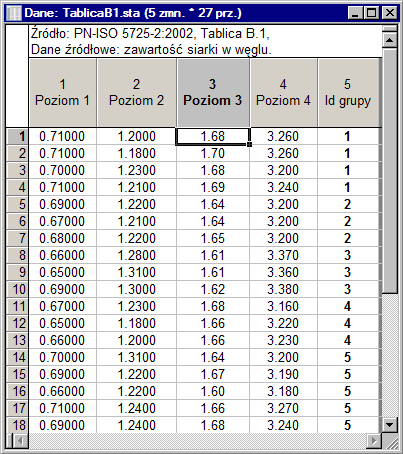Viewport: 403px width, 454px height.
Task: Select the Id grupy column header
Action: (x=348, y=92)
